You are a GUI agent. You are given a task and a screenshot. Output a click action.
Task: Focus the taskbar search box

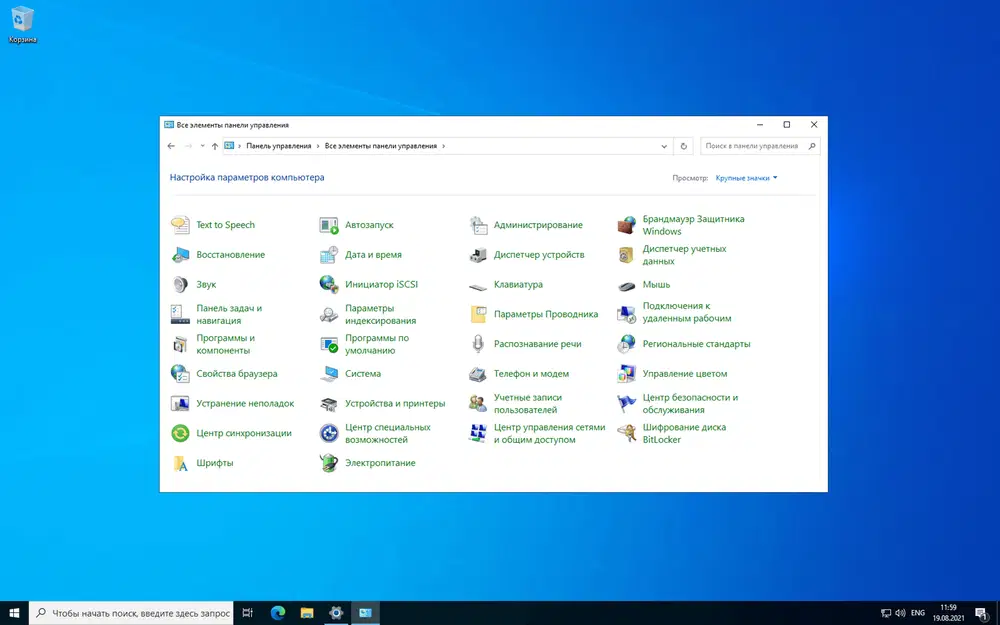pos(131,613)
